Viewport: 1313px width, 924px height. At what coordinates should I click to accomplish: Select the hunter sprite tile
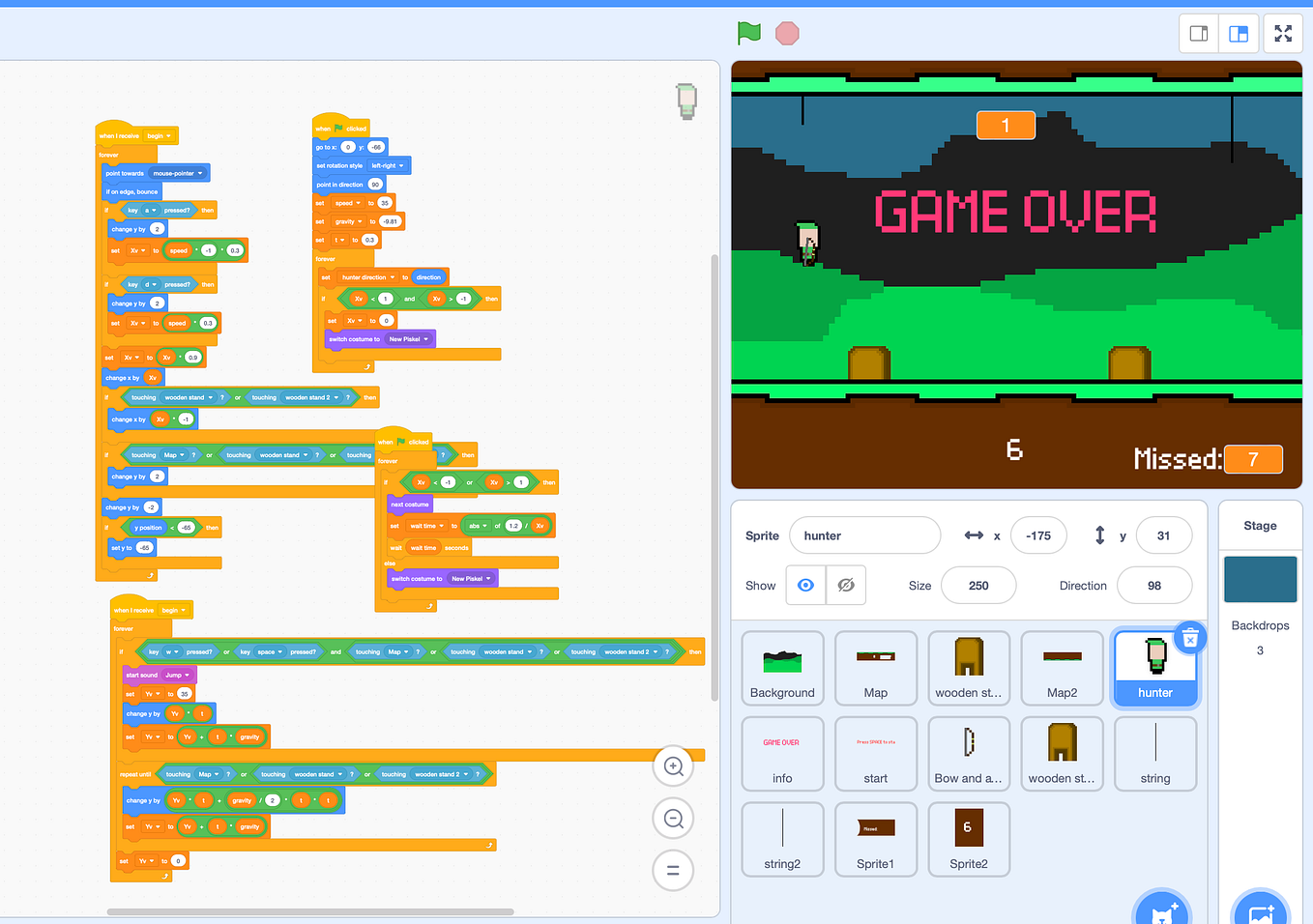(x=1155, y=668)
